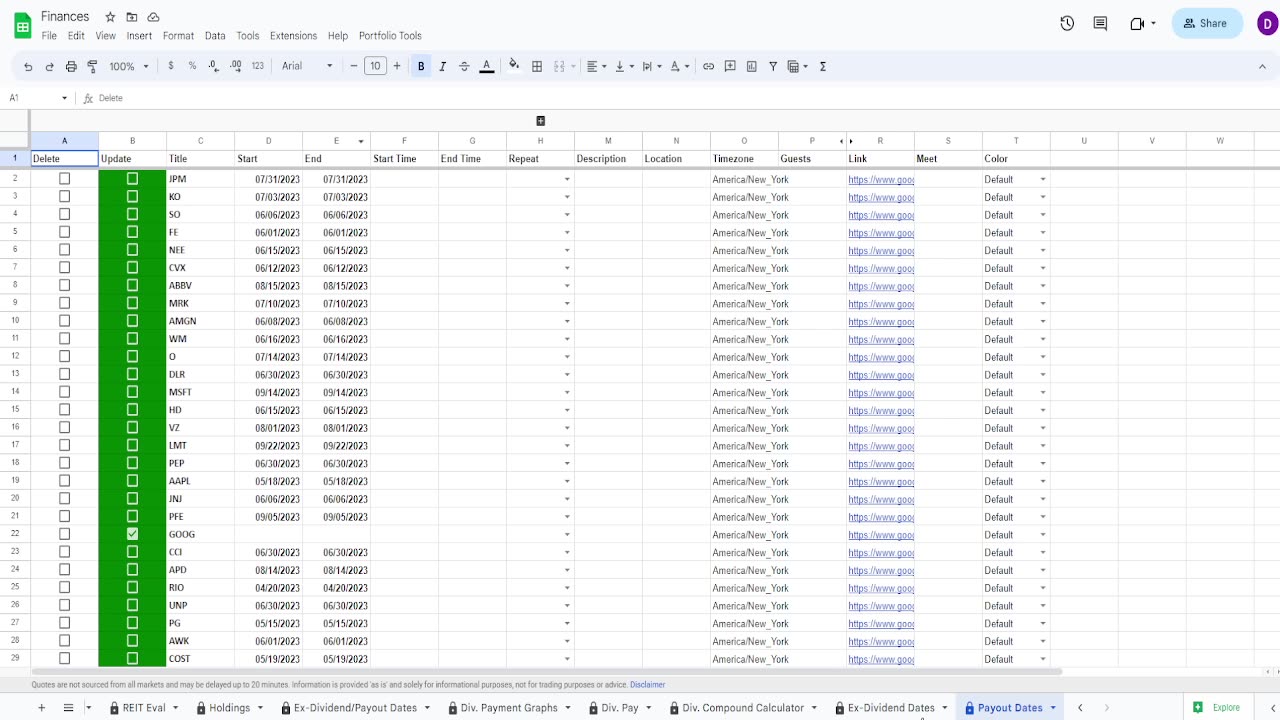The width and height of the screenshot is (1280, 720).
Task: Insert comment icon in toolbar
Action: coord(730,66)
